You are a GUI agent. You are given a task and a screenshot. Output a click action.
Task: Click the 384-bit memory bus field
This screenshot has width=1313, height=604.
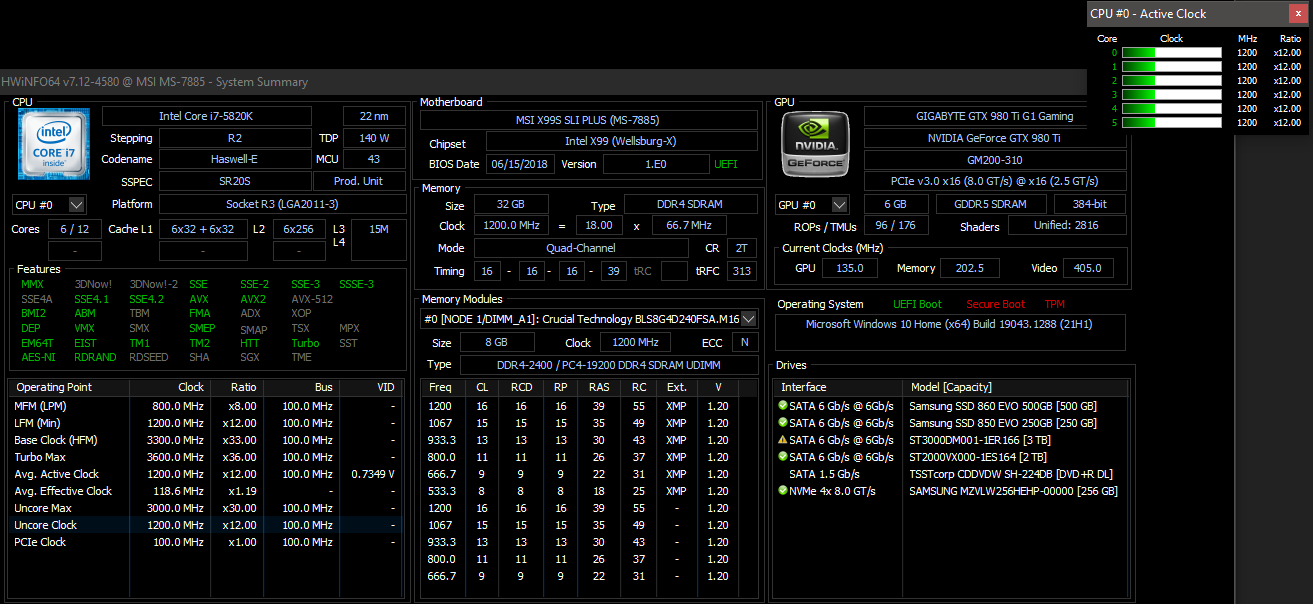point(1090,204)
